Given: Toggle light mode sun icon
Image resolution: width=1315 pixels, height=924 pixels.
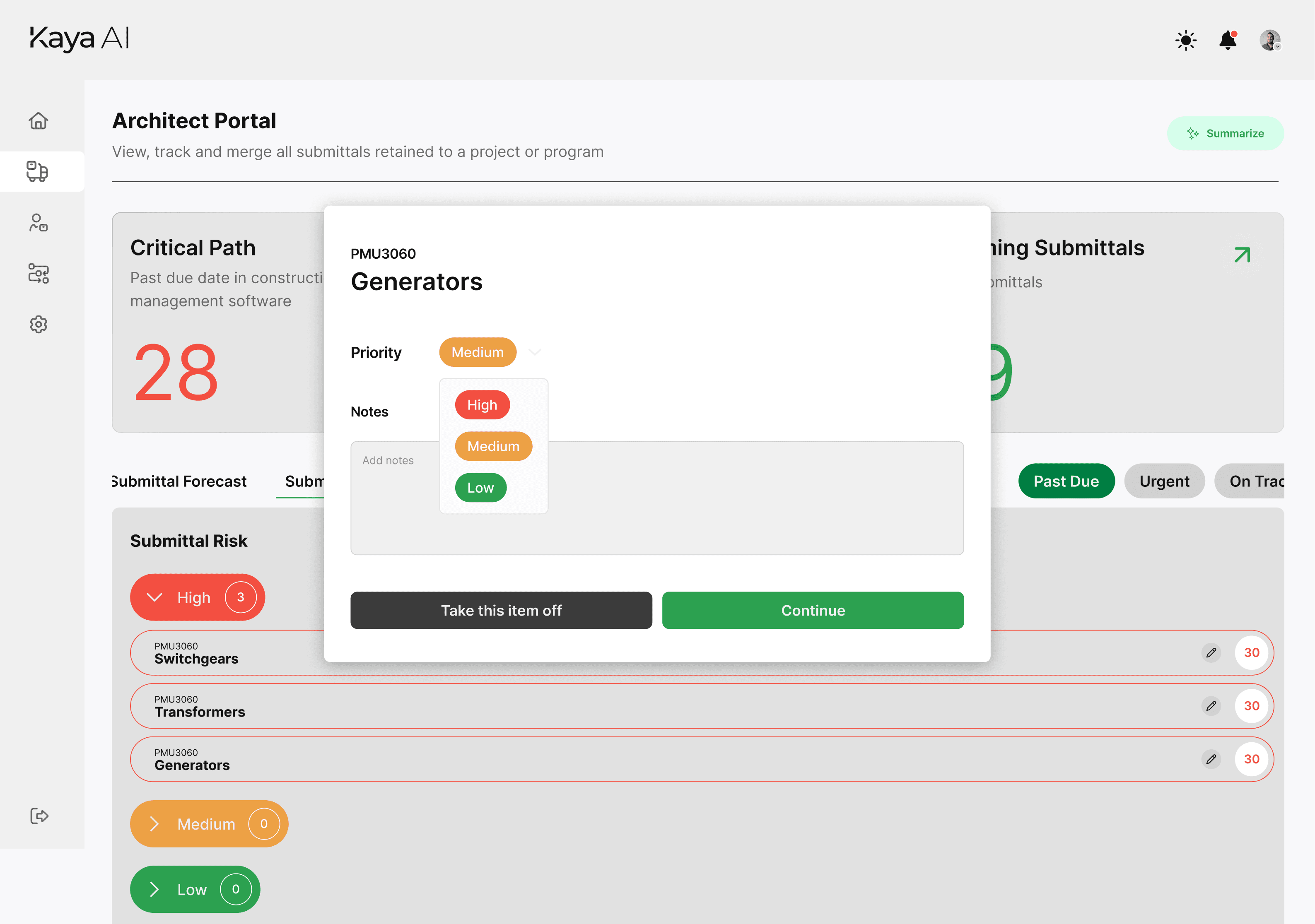Looking at the screenshot, I should click(1185, 40).
